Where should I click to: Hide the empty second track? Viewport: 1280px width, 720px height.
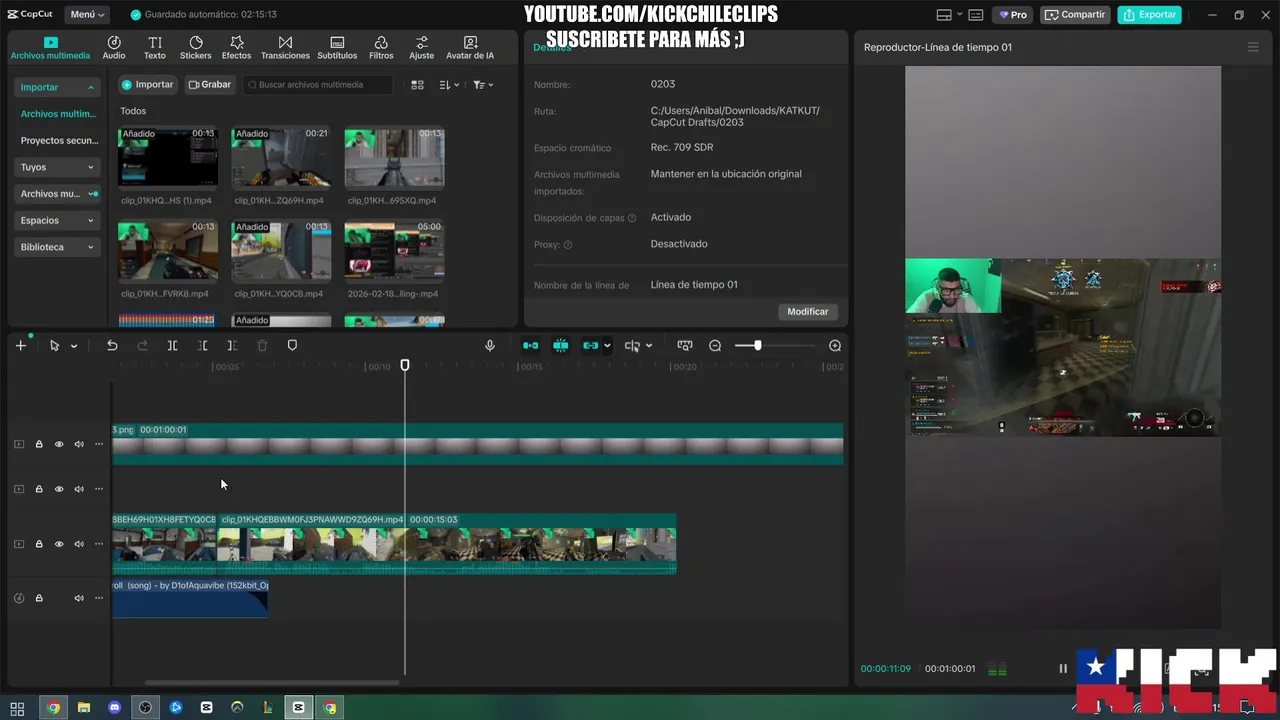click(x=59, y=489)
